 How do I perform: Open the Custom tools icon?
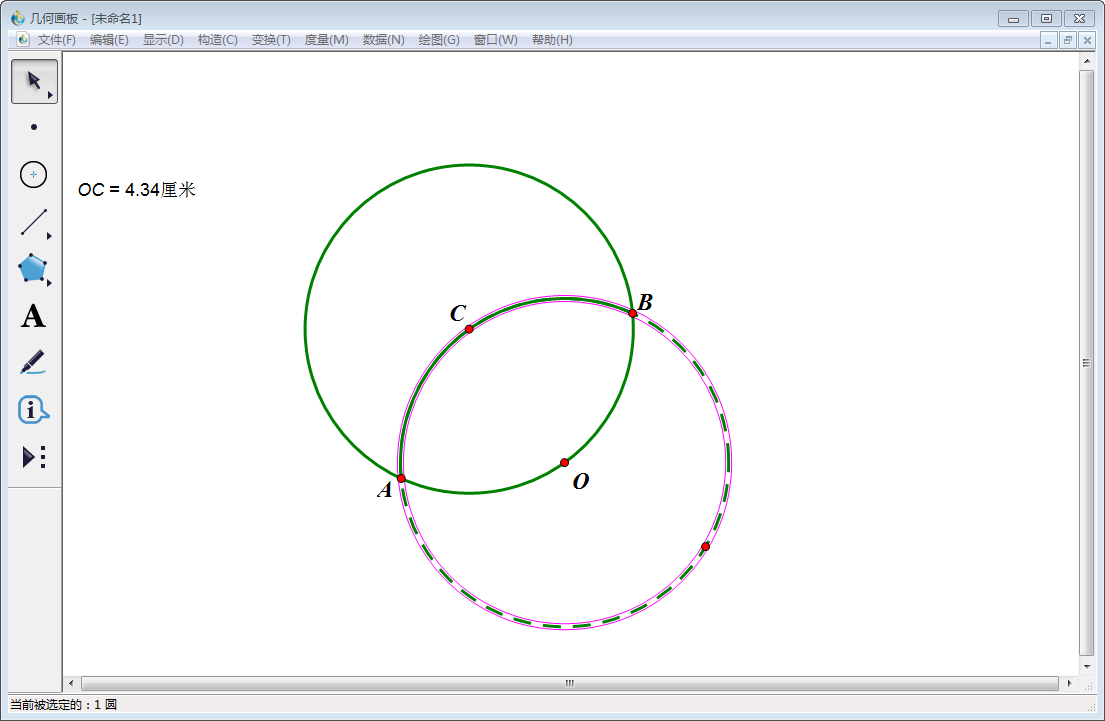(34, 457)
